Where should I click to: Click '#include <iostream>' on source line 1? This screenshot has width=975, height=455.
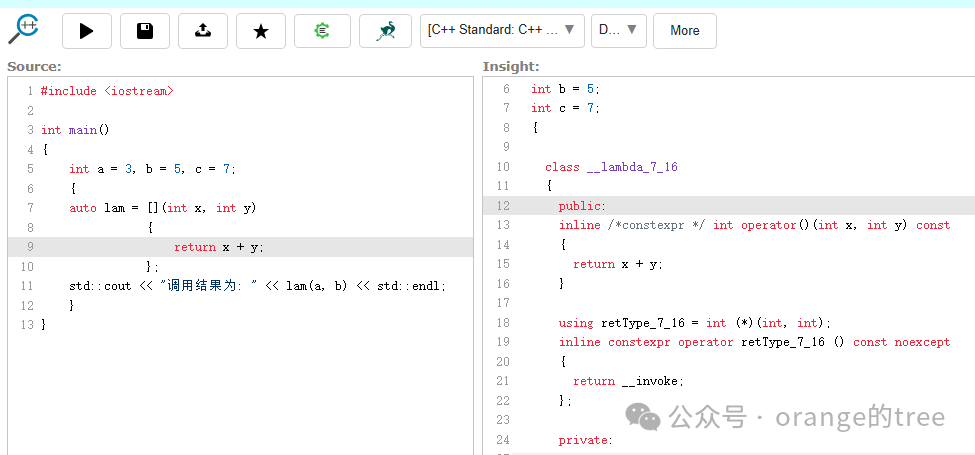[107, 91]
